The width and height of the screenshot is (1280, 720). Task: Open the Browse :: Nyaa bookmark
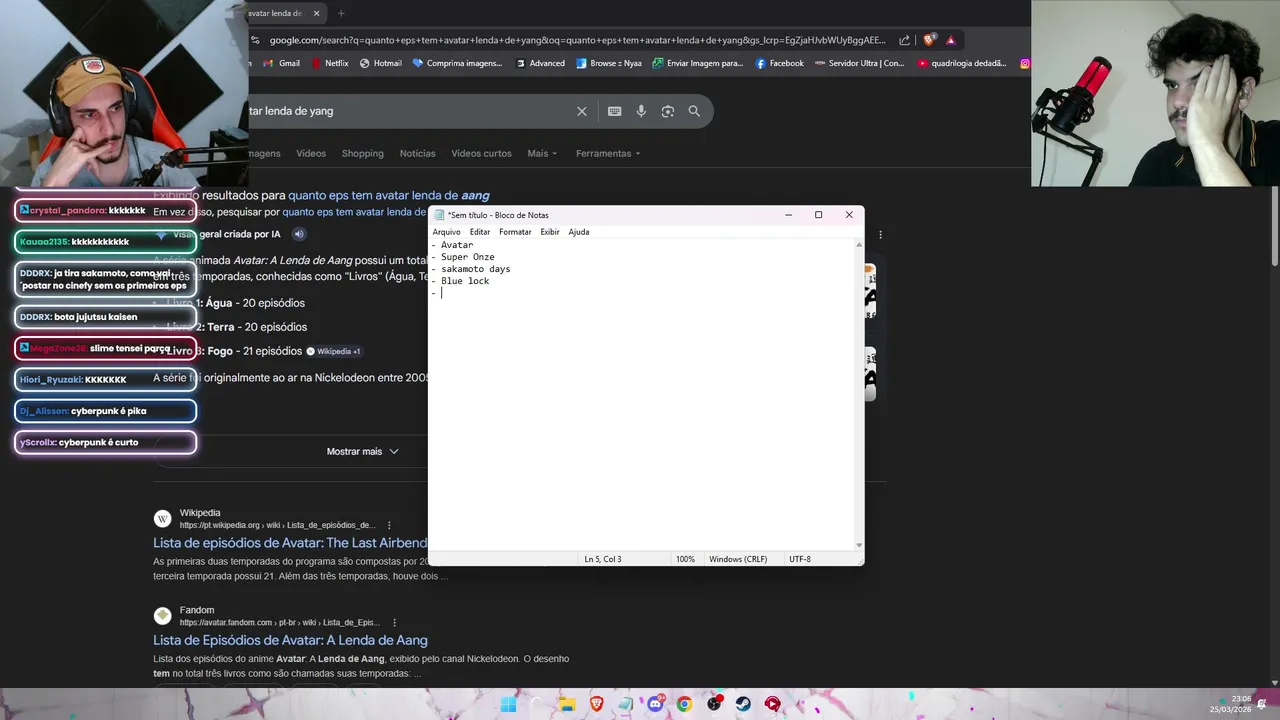[609, 63]
